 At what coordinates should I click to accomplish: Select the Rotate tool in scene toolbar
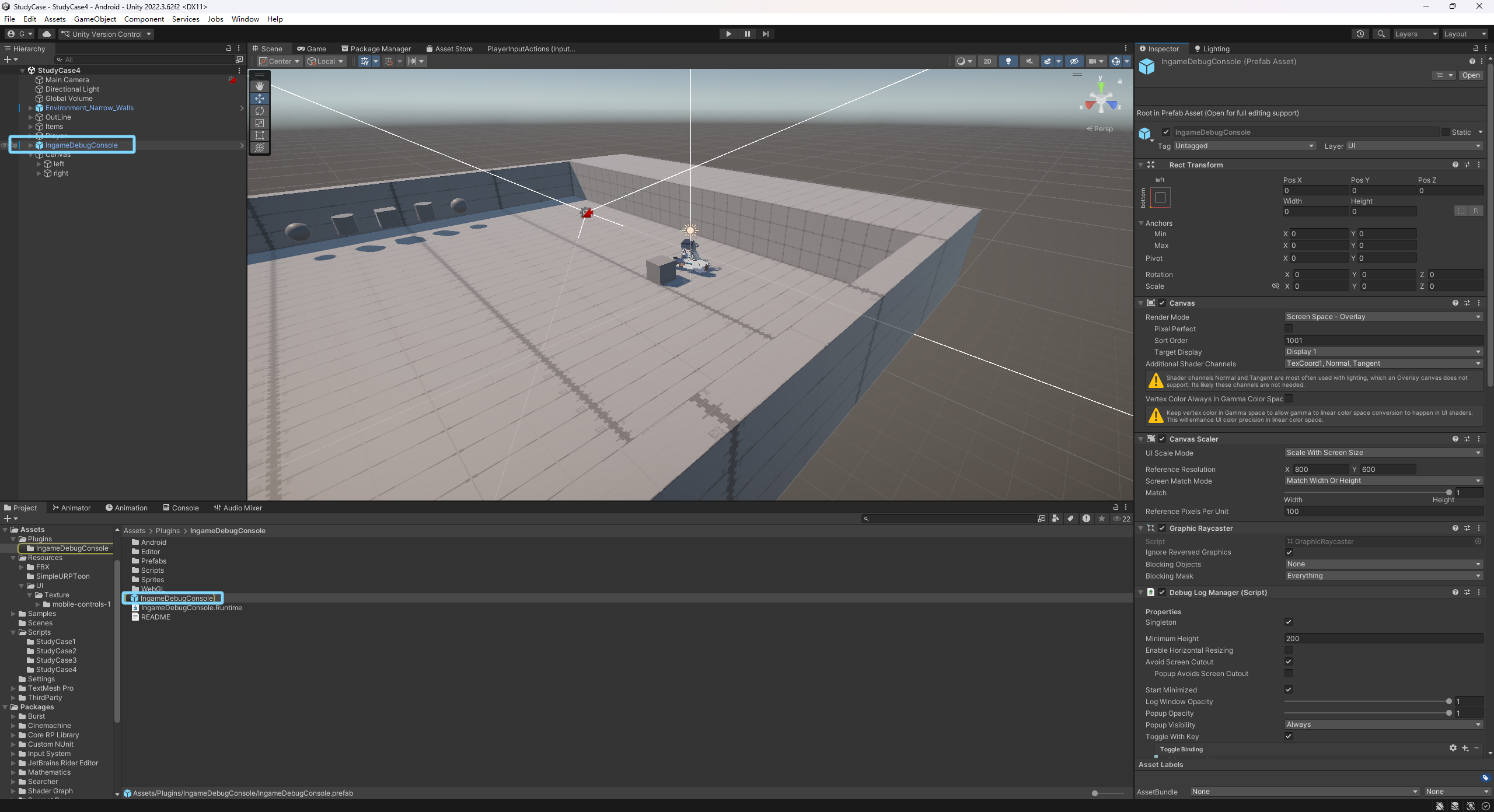pyautogui.click(x=260, y=111)
